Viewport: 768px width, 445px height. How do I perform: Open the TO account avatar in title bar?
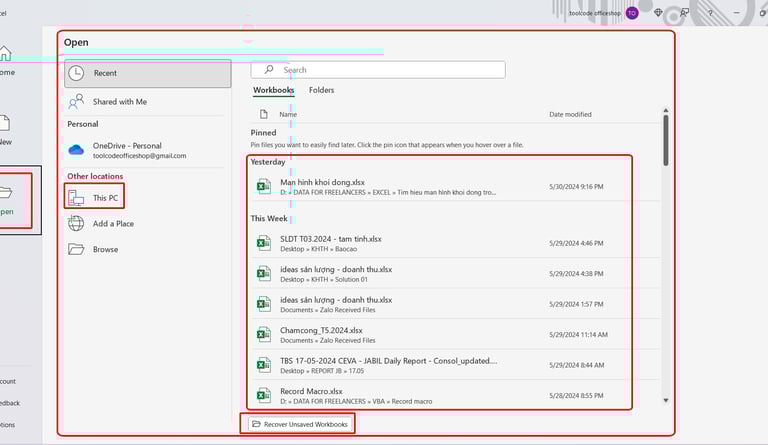(x=632, y=13)
